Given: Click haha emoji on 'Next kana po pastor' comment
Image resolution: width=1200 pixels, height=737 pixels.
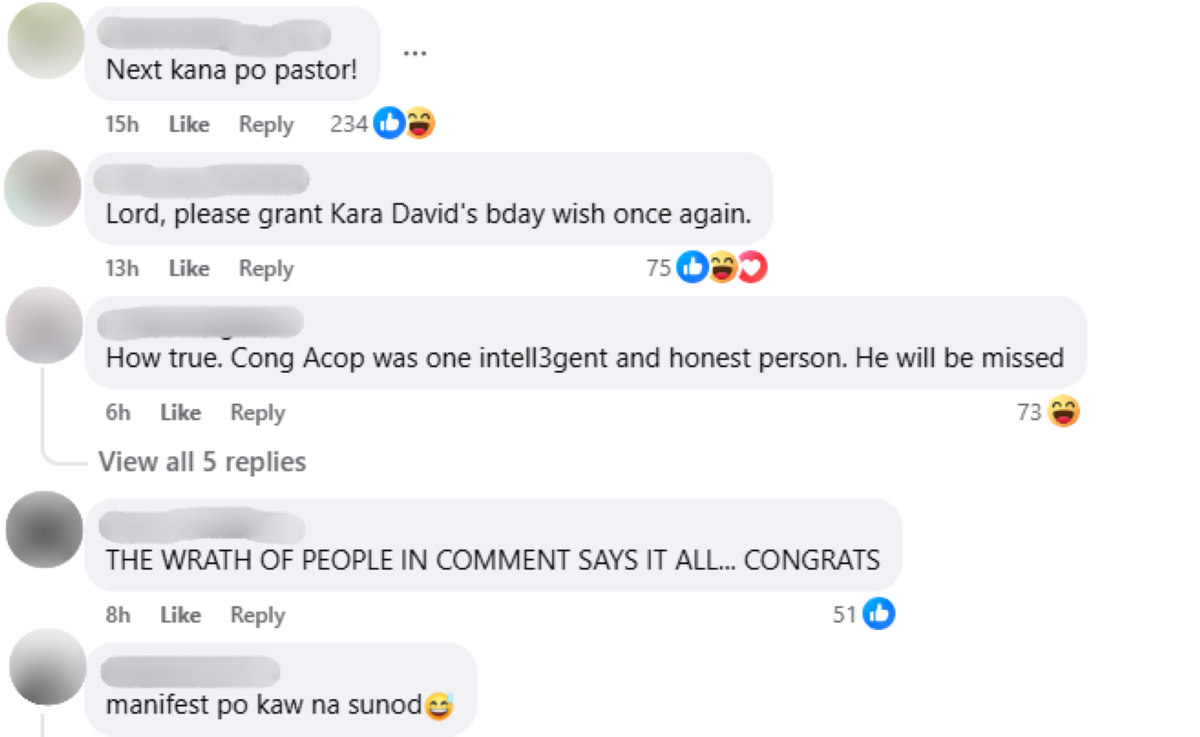Looking at the screenshot, I should pyautogui.click(x=420, y=124).
